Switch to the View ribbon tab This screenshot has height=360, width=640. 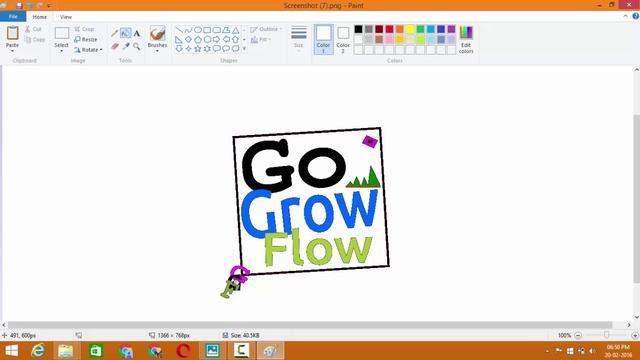66,17
